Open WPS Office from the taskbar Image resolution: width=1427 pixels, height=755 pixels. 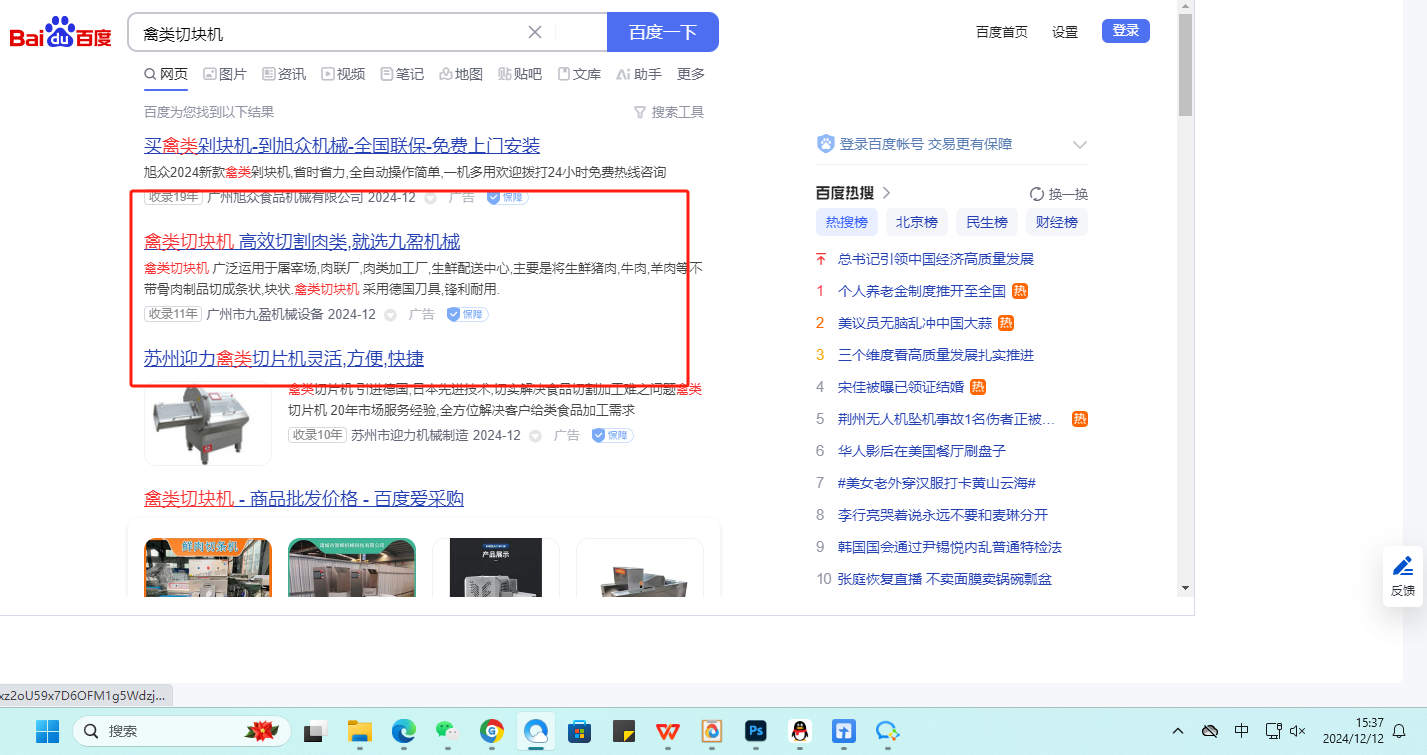point(667,731)
